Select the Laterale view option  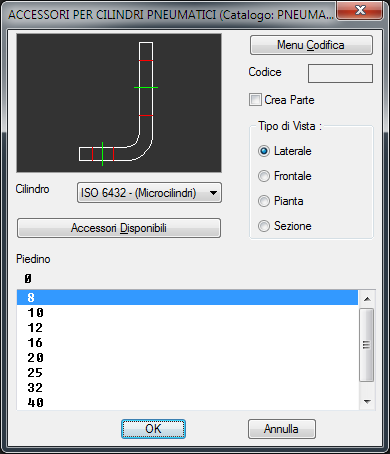264,151
